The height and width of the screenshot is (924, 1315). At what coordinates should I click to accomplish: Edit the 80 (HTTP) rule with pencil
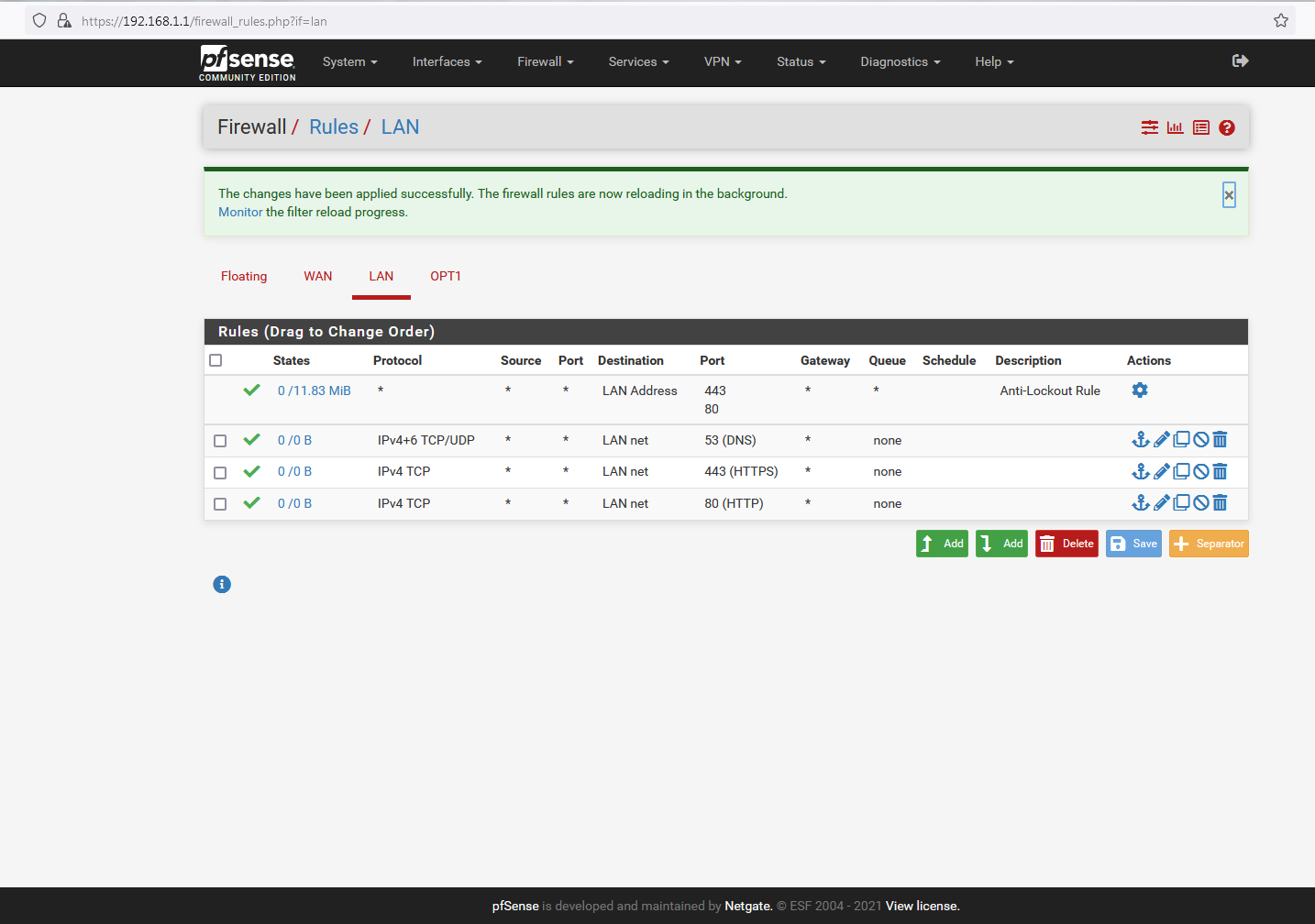pyautogui.click(x=1162, y=502)
